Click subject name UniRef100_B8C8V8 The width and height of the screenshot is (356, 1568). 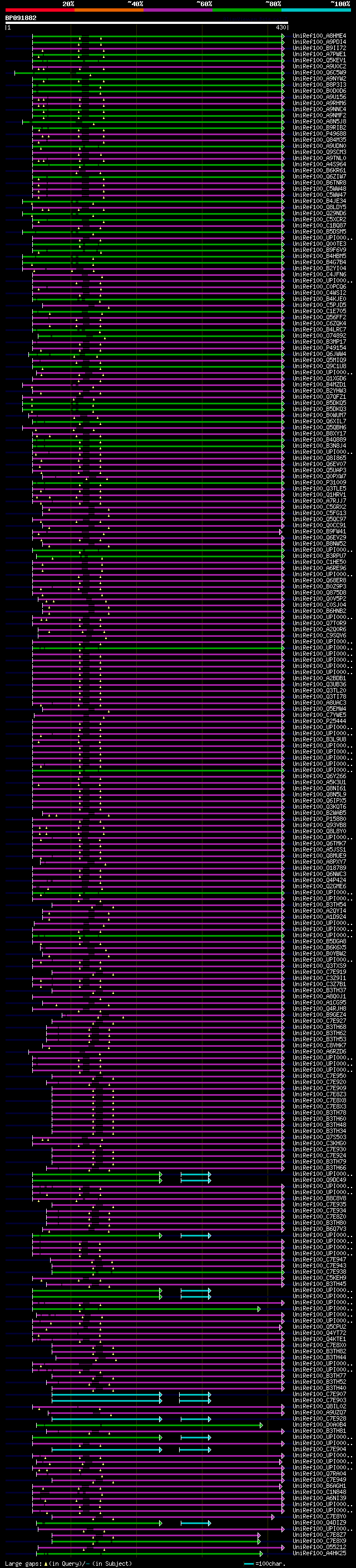coord(319,1198)
